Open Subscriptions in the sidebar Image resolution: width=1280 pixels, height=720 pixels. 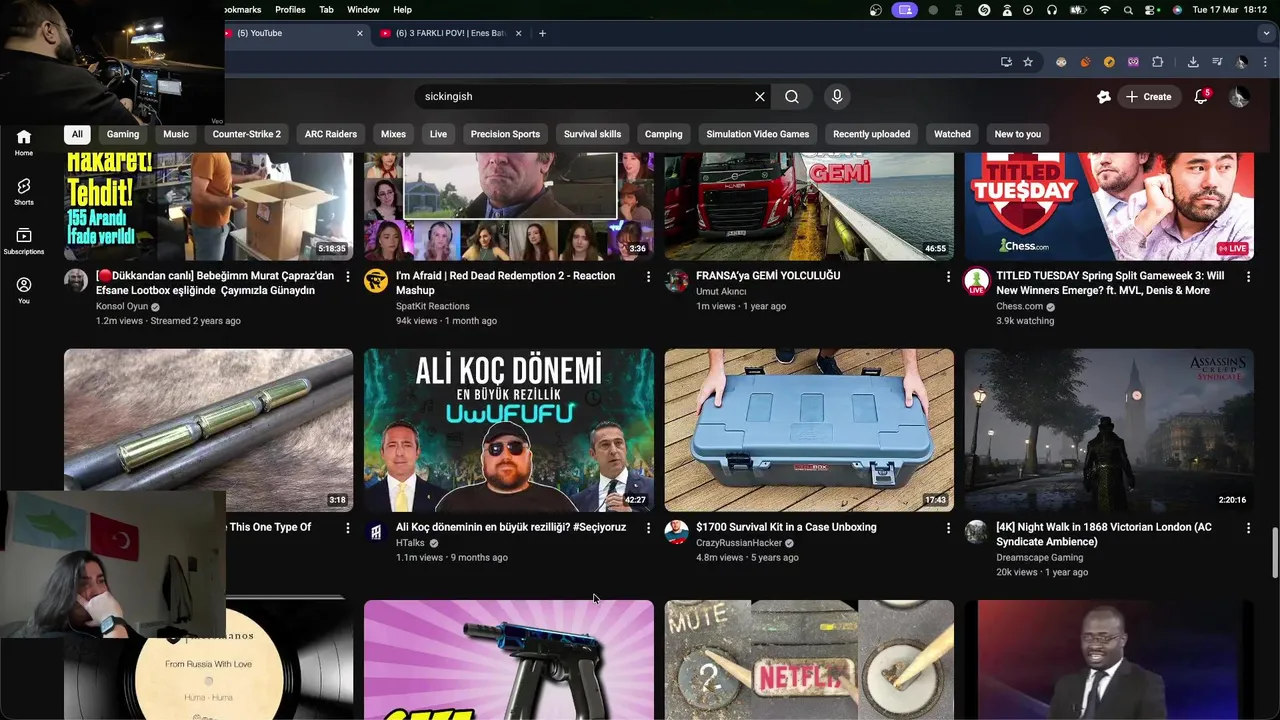pos(24,241)
